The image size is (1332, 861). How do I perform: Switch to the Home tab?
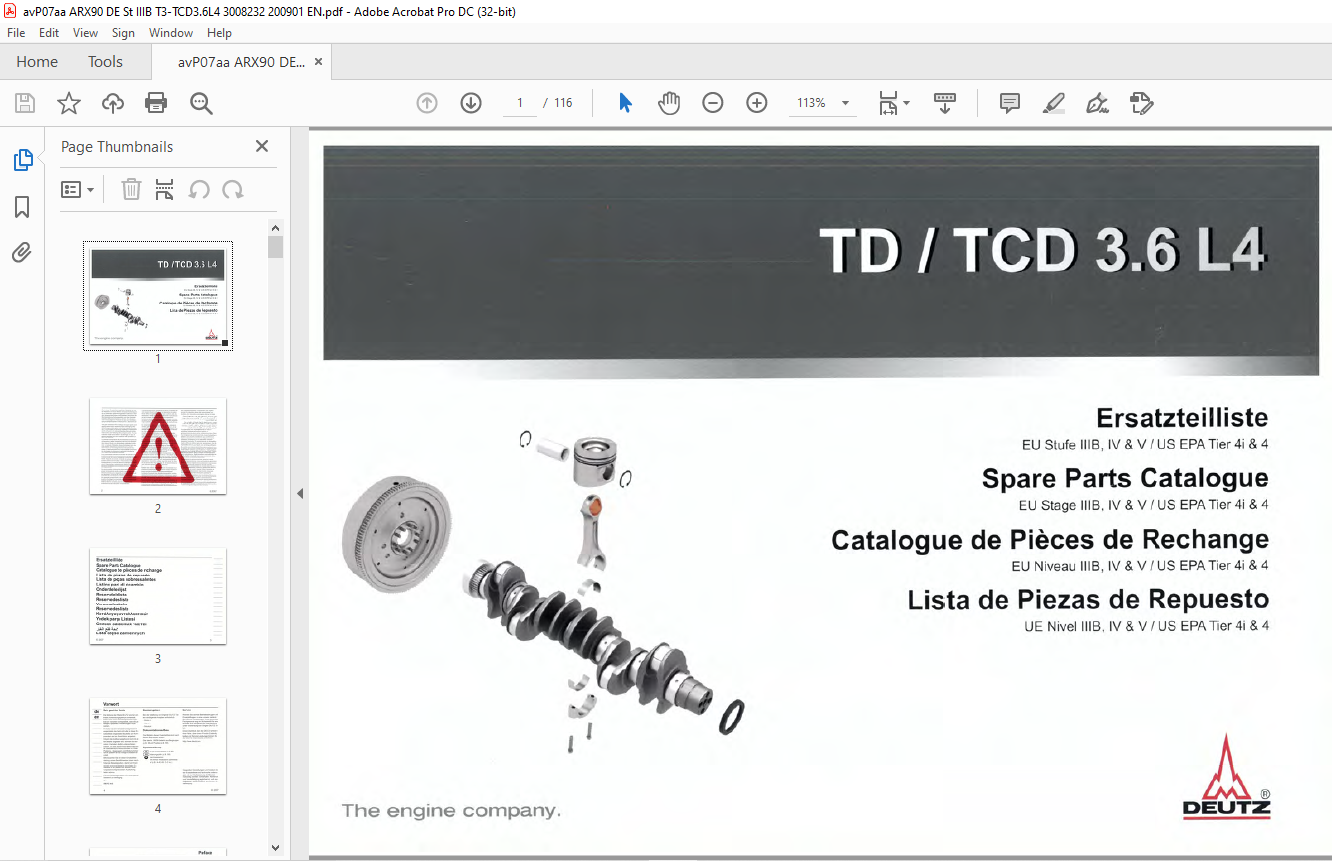click(37, 62)
